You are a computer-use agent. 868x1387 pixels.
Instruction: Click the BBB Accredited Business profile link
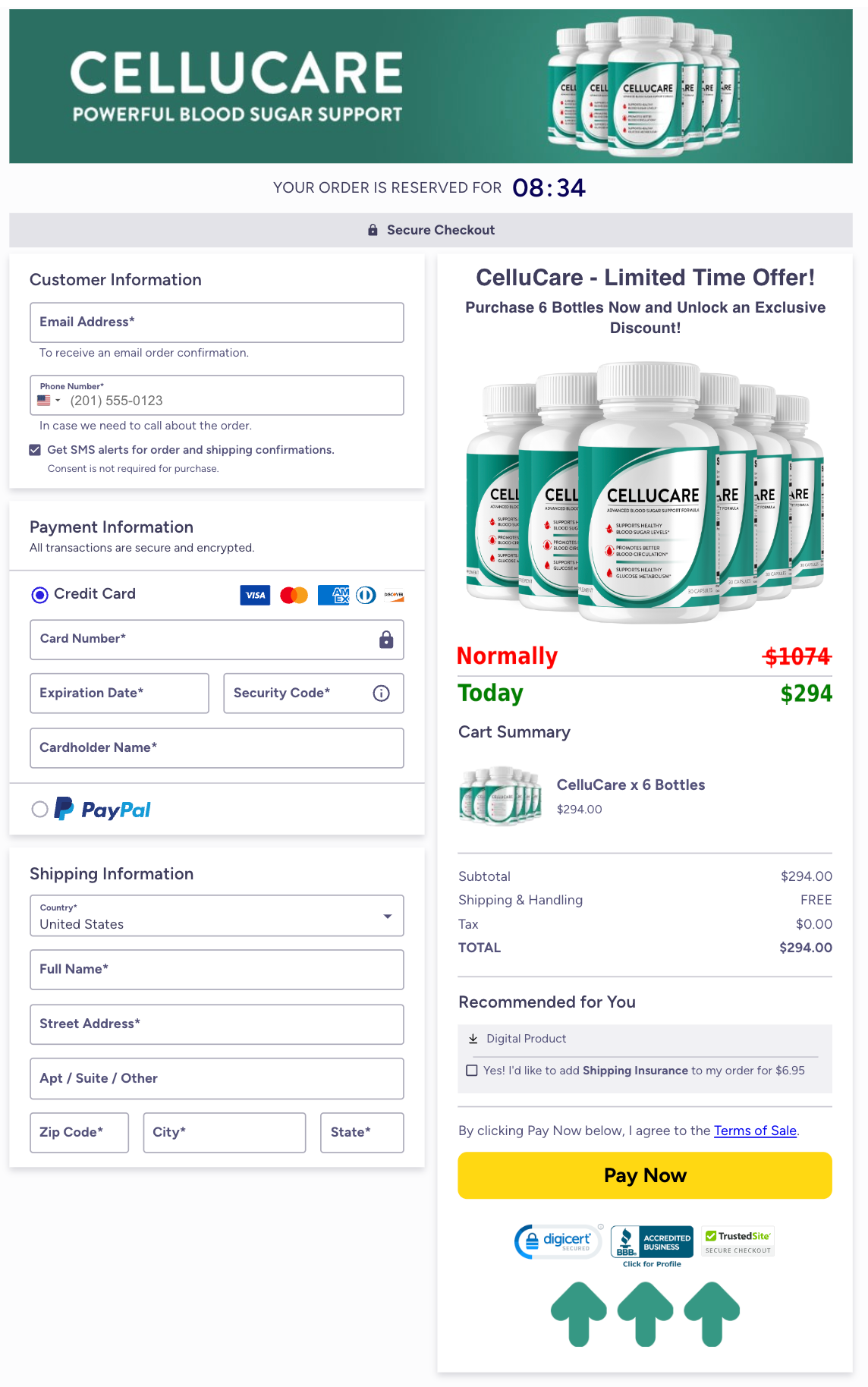click(x=651, y=1244)
